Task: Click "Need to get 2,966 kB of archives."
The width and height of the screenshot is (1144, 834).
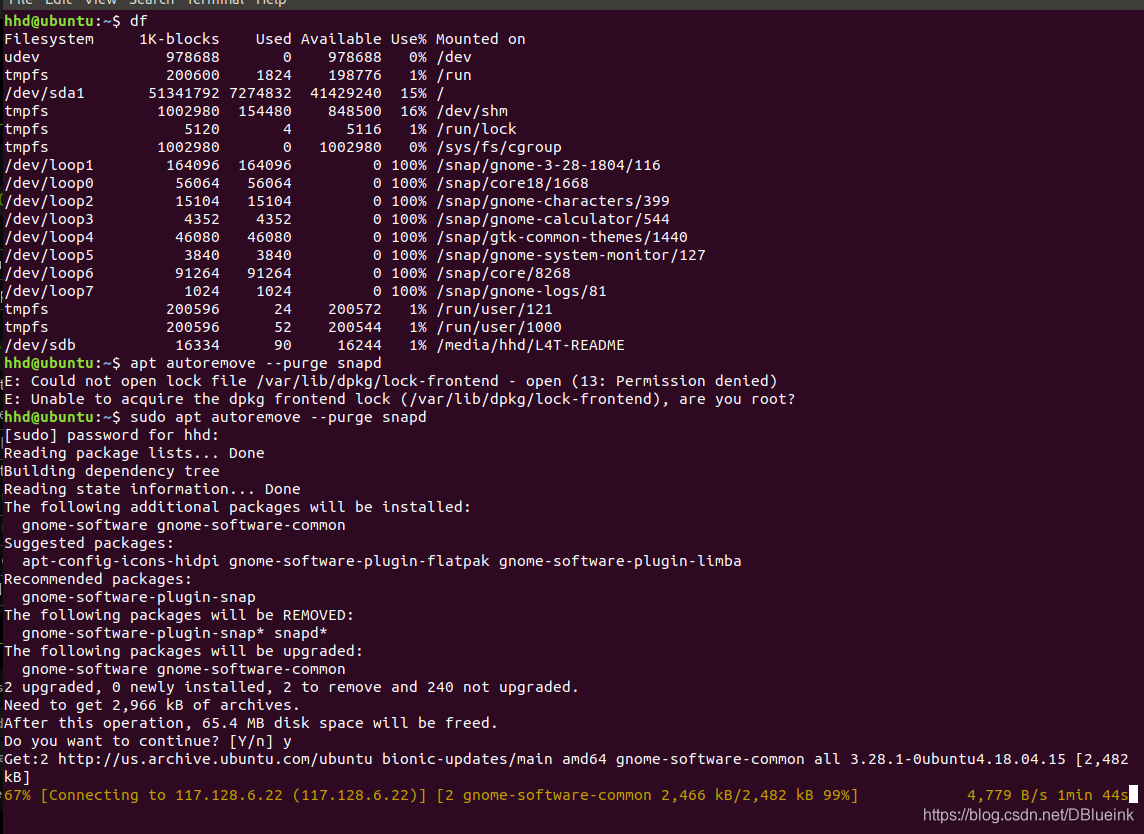Action: coord(152,706)
